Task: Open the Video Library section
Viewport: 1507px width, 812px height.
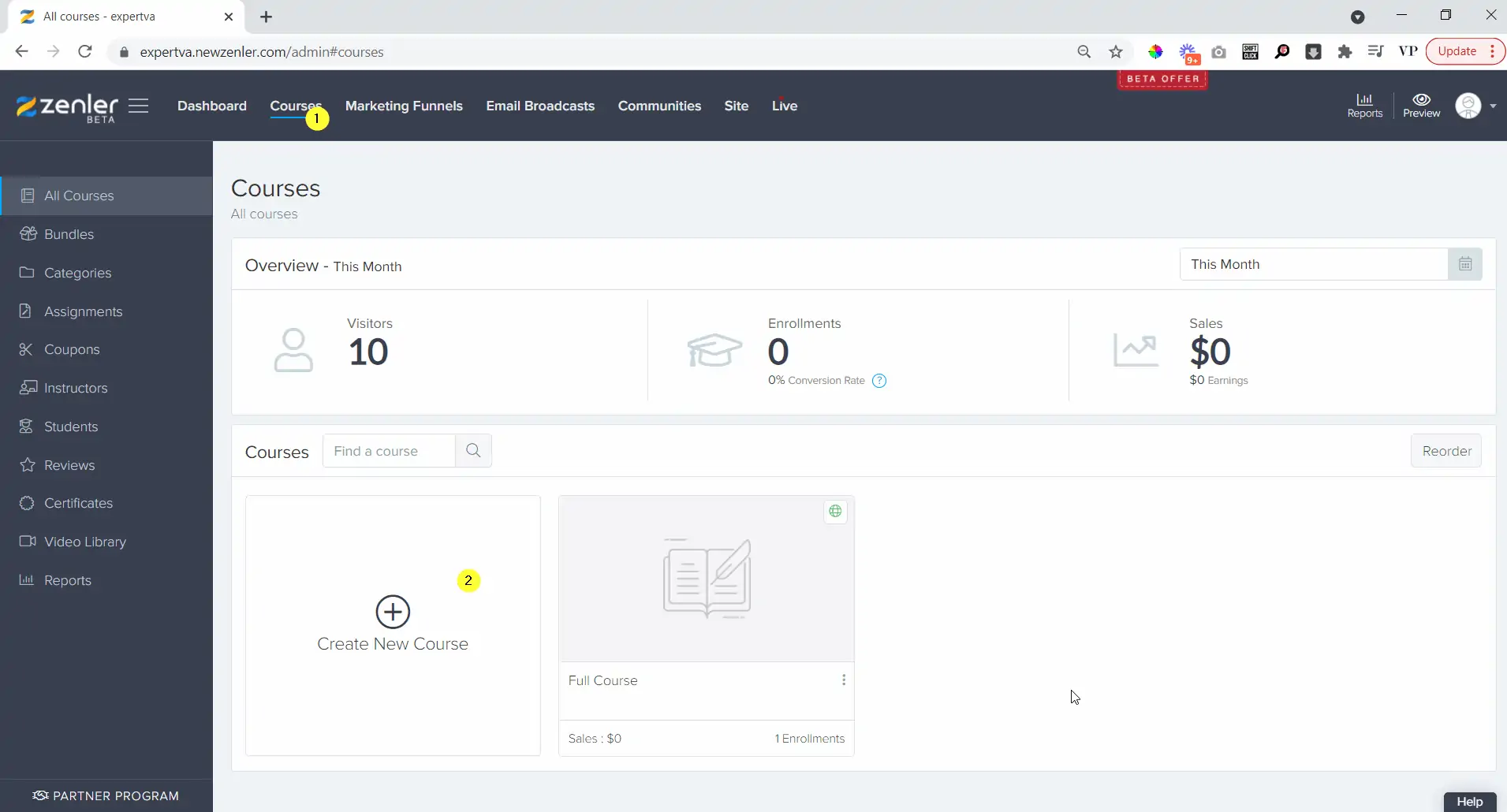Action: tap(84, 542)
